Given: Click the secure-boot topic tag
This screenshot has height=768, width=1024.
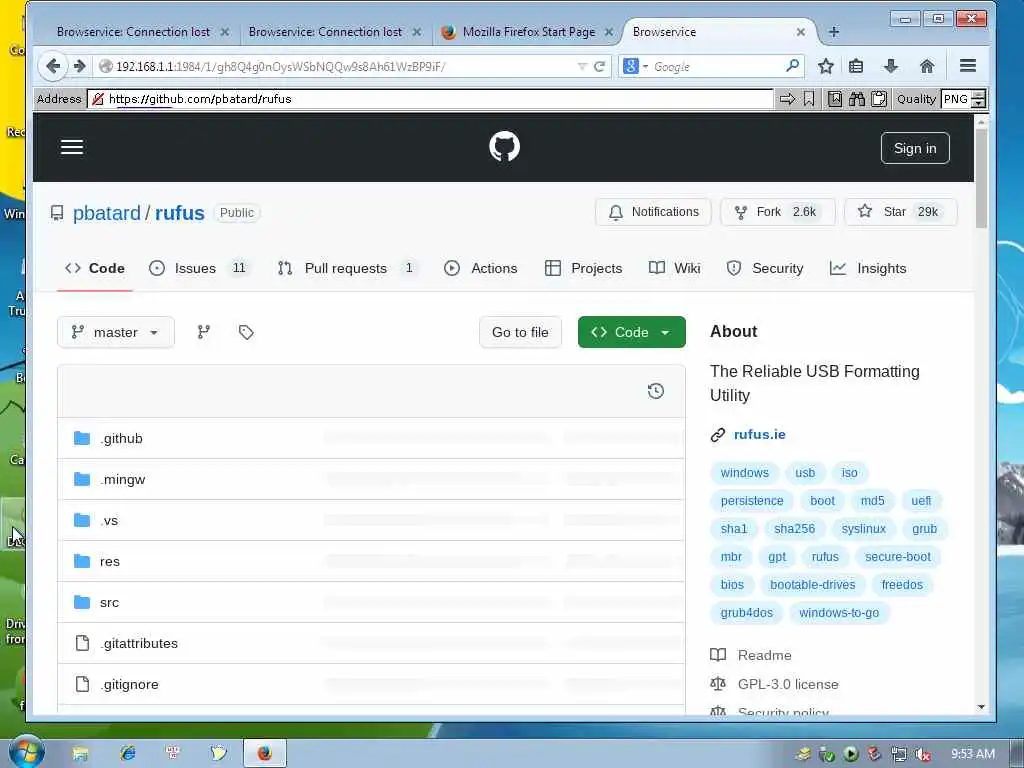Looking at the screenshot, I should click(898, 557).
